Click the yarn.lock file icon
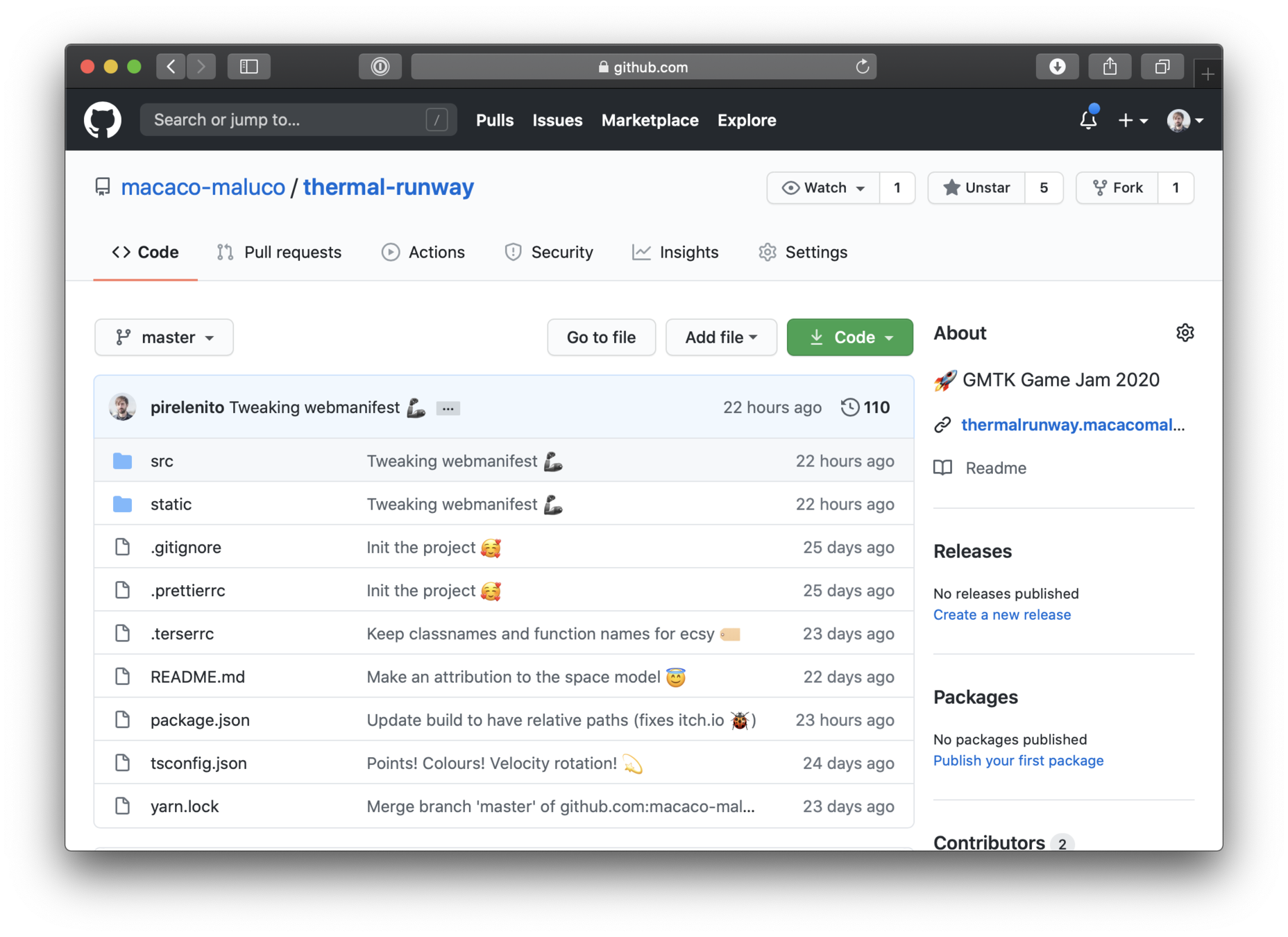 123,806
